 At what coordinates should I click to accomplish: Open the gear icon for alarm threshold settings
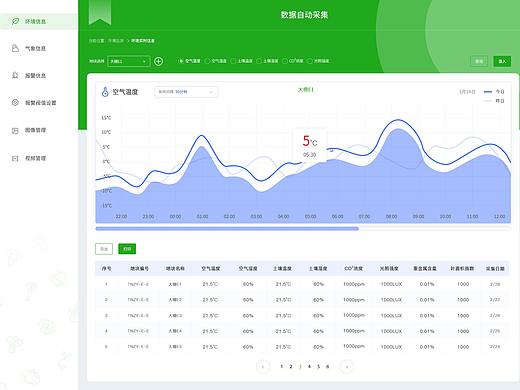(x=15, y=102)
